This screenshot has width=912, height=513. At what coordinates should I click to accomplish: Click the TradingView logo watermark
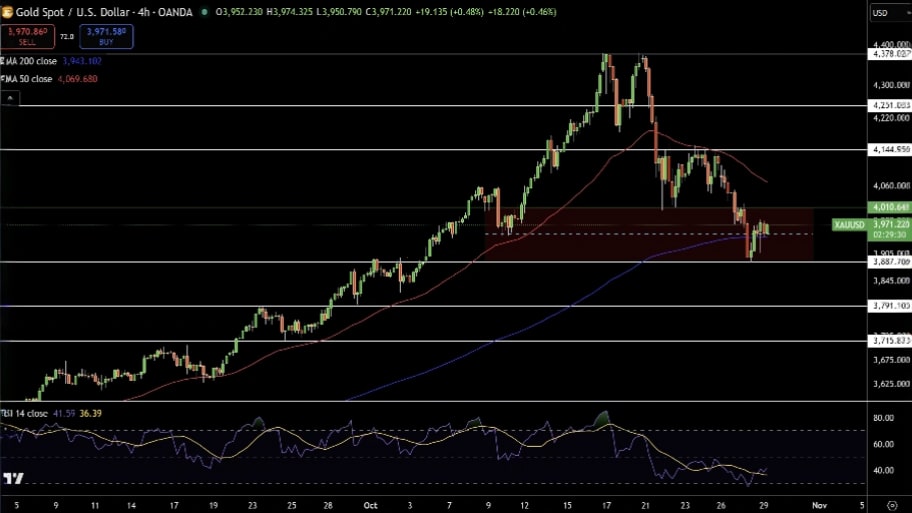[13, 479]
